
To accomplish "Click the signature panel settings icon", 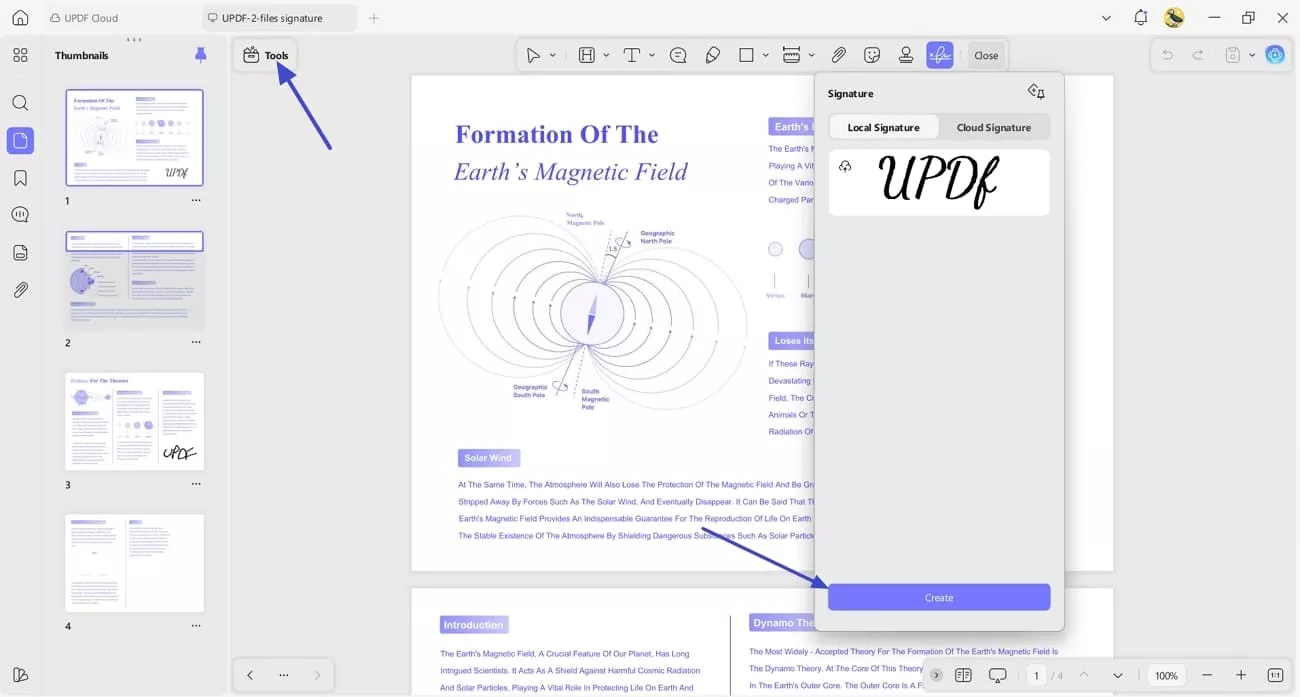I will coord(1036,92).
